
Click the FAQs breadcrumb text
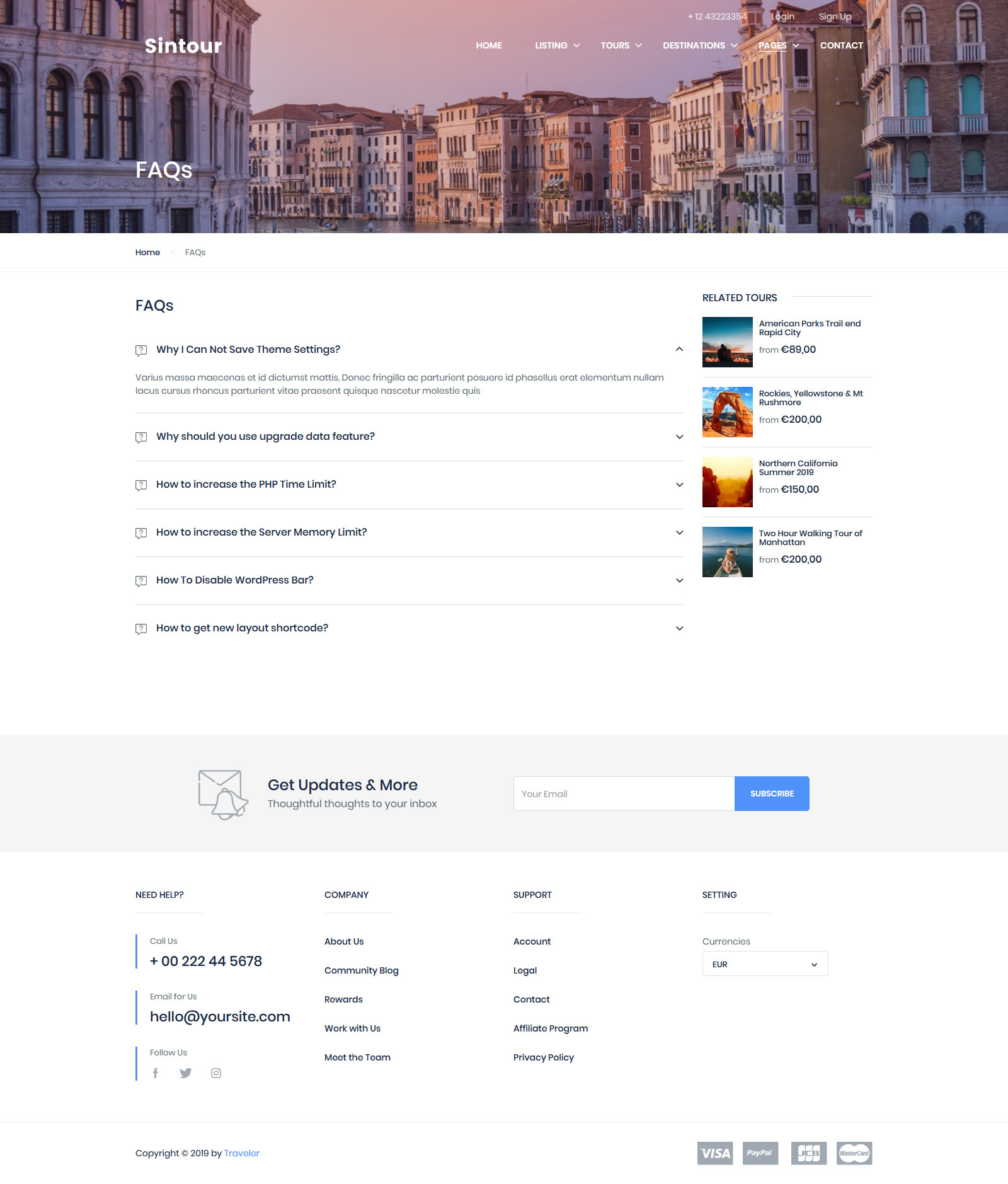coord(195,252)
